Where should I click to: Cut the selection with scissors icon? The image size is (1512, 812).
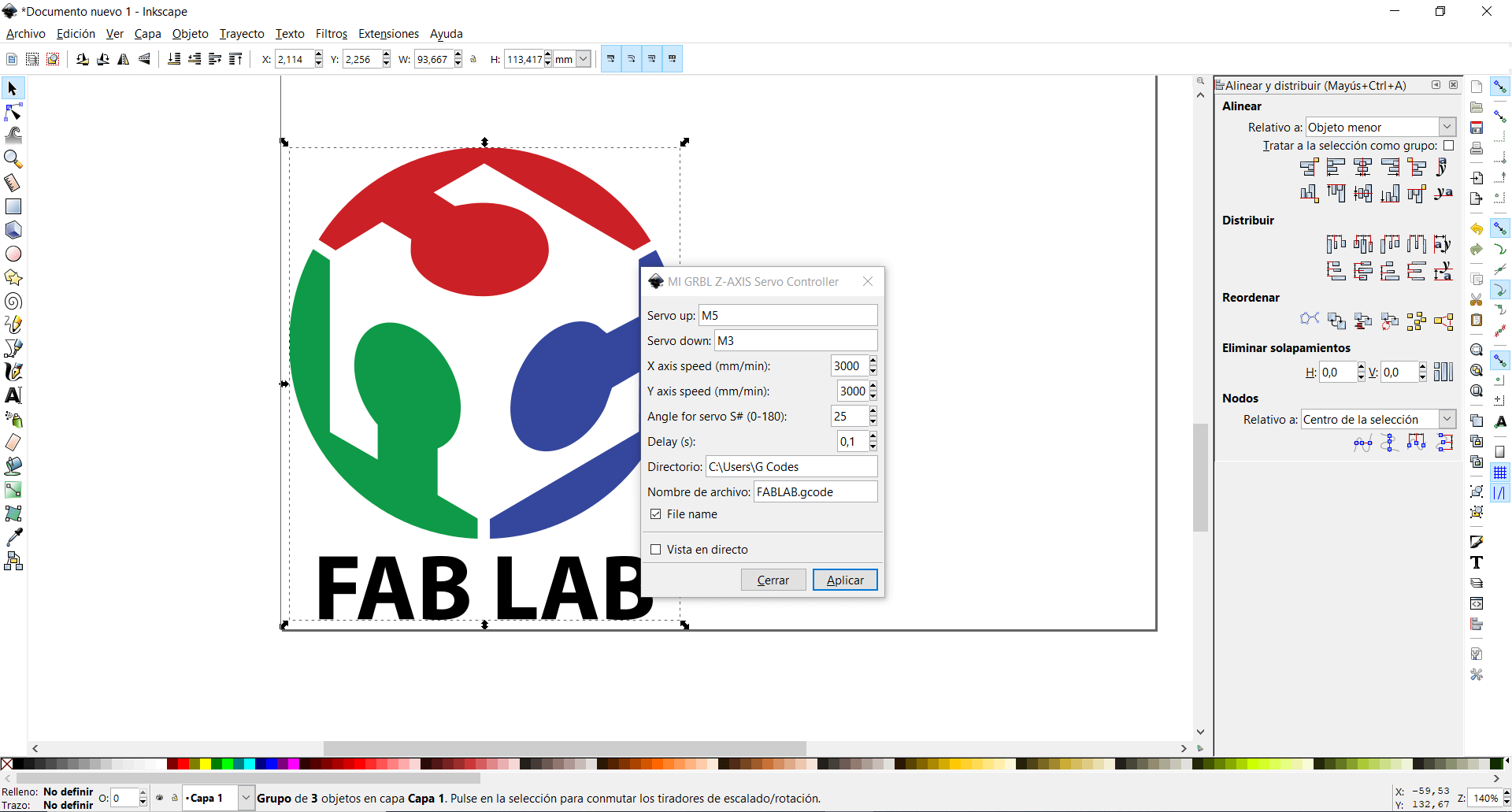click(x=1477, y=299)
